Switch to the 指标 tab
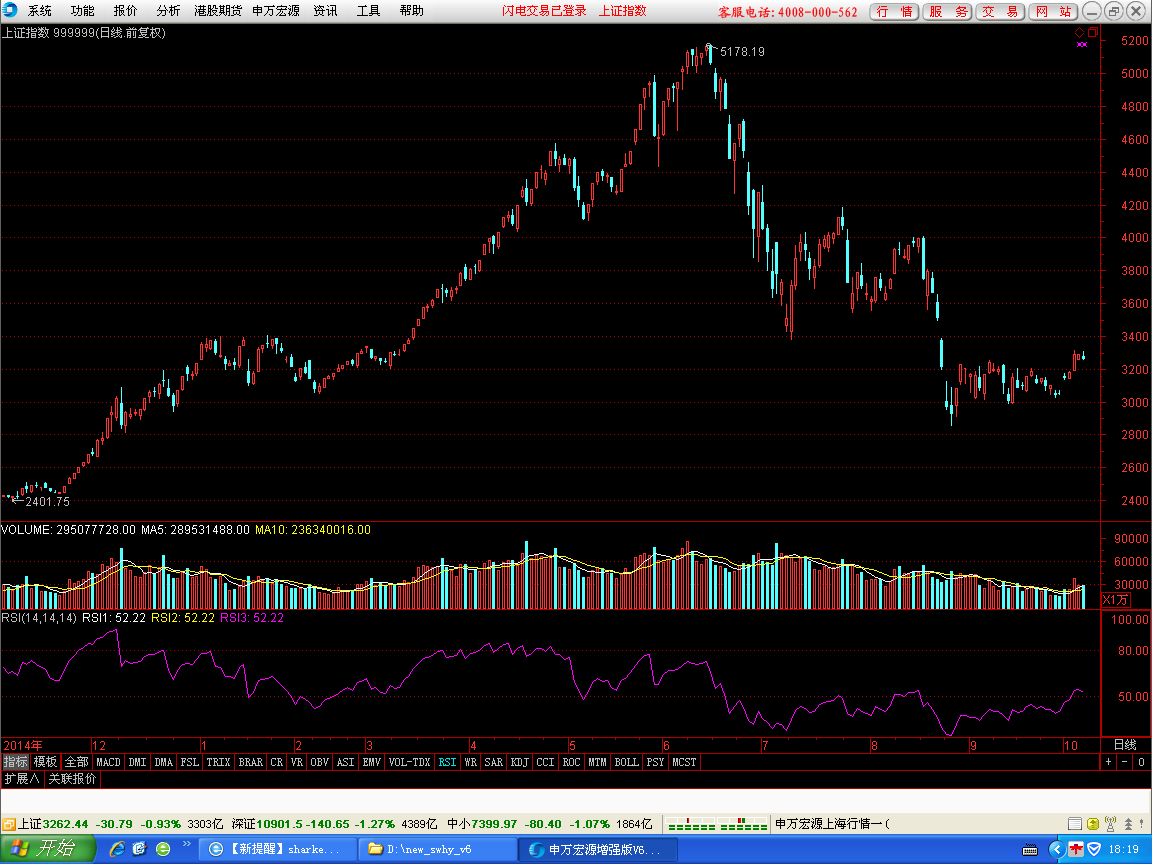Screen dimensions: 1152x864 [x=15, y=763]
